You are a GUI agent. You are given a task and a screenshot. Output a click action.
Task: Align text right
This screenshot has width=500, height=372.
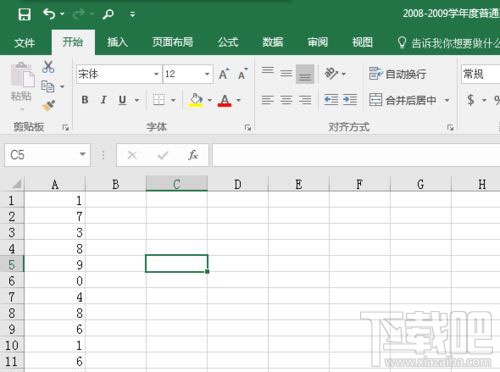305,100
